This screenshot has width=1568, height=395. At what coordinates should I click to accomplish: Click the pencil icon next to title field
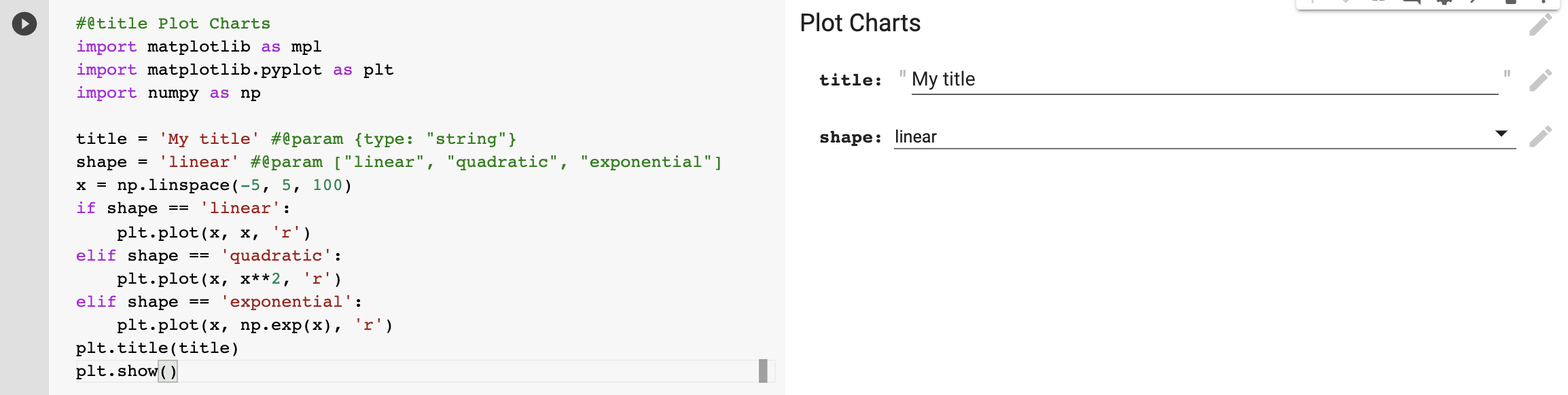point(1540,80)
